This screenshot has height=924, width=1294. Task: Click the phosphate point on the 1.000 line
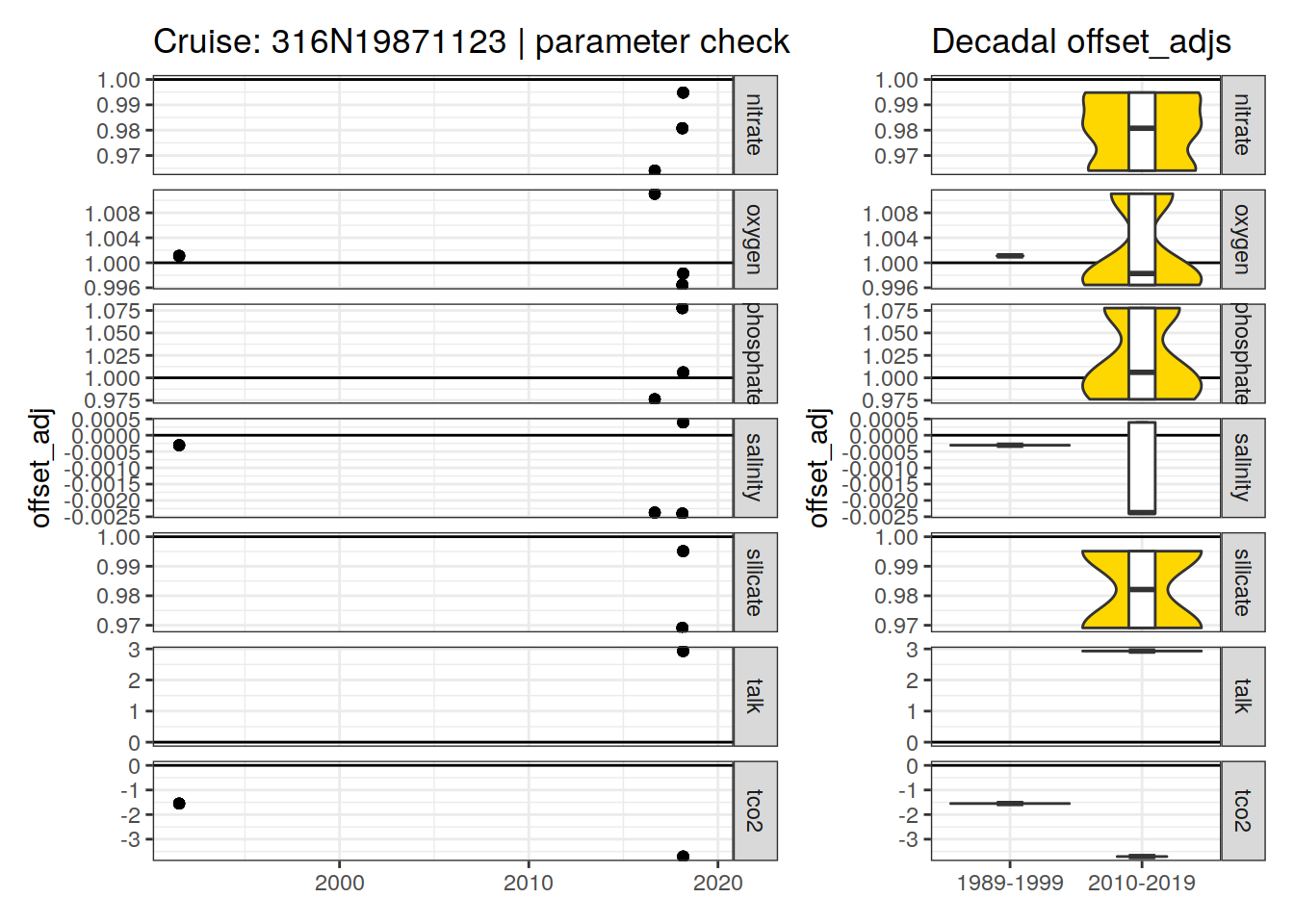click(683, 372)
